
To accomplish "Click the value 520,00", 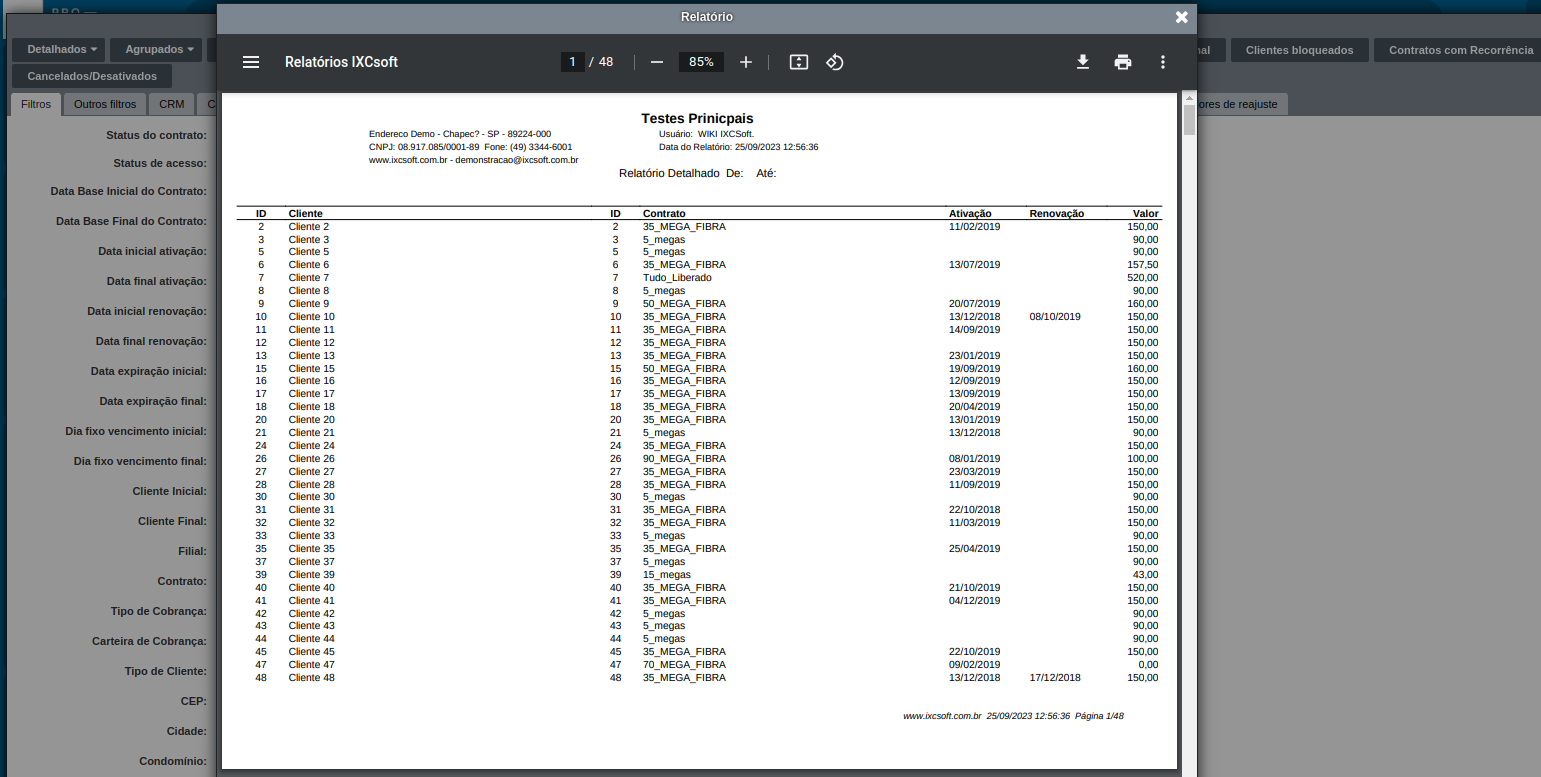I will 1143,278.
